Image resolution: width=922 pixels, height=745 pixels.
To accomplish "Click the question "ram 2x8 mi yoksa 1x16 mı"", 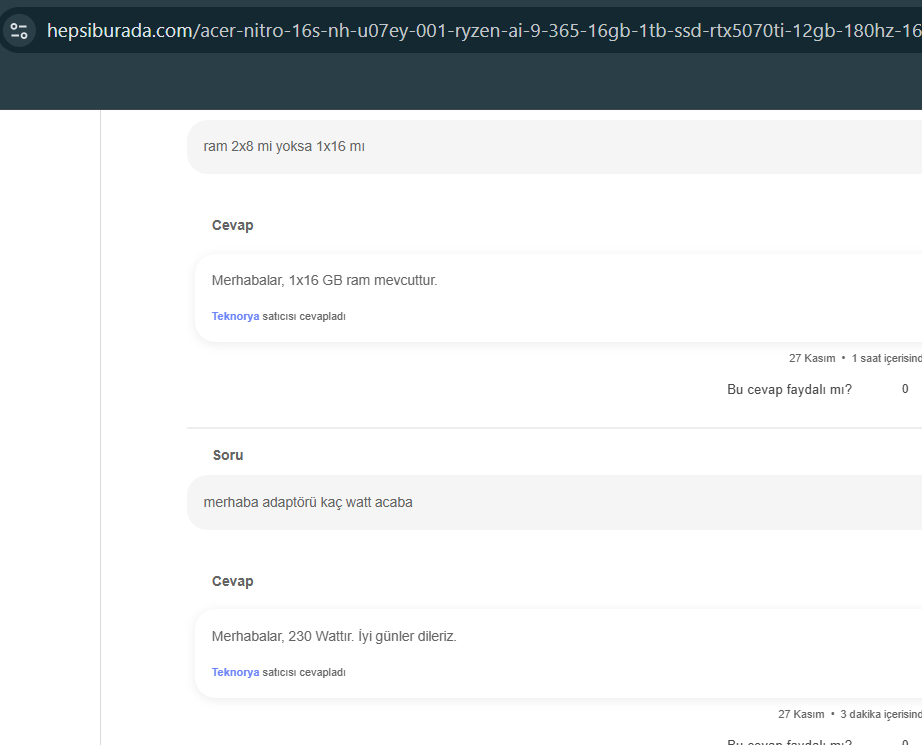I will (x=284, y=146).
